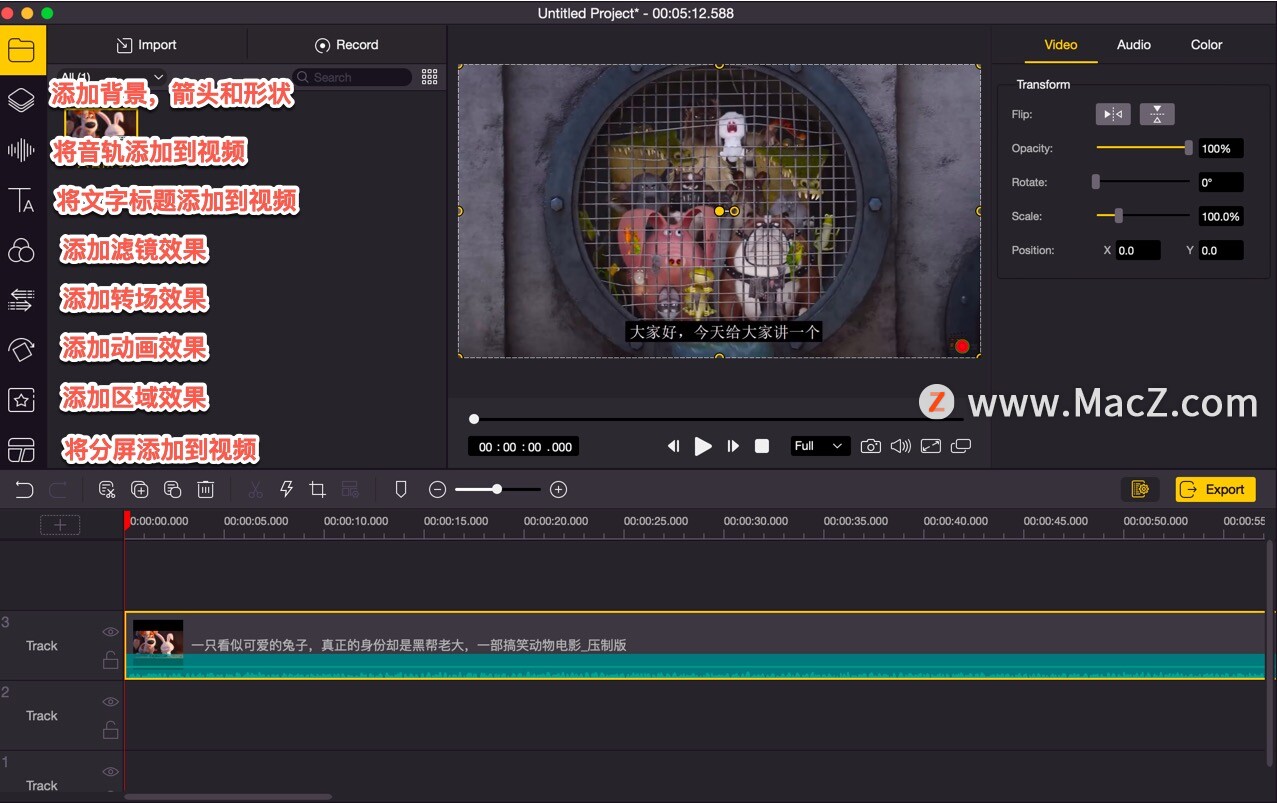Click the Position Y value field

(x=1221, y=250)
